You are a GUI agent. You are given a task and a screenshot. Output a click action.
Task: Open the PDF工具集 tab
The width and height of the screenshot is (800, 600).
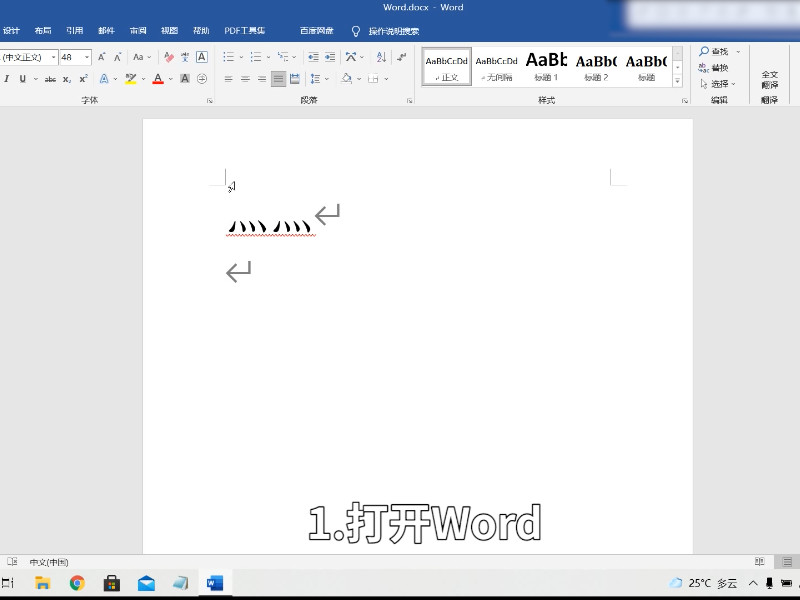click(x=245, y=31)
